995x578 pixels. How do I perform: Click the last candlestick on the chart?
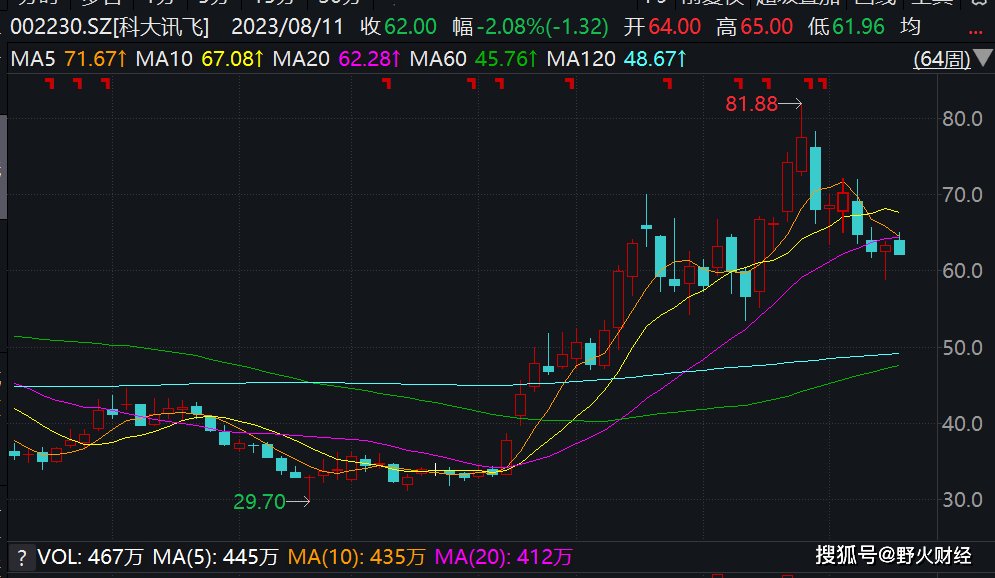pyautogui.click(x=899, y=247)
